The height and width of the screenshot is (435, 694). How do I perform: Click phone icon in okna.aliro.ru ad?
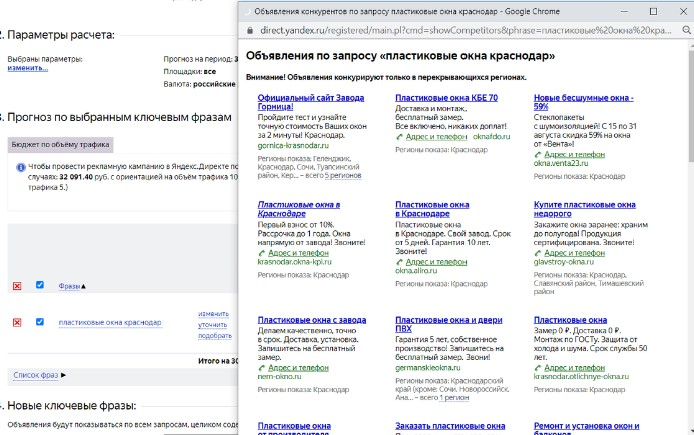[399, 262]
